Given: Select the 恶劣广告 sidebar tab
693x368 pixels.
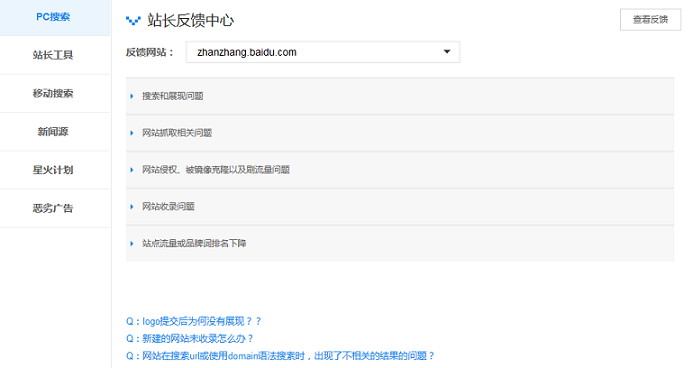Looking at the screenshot, I should [55, 209].
